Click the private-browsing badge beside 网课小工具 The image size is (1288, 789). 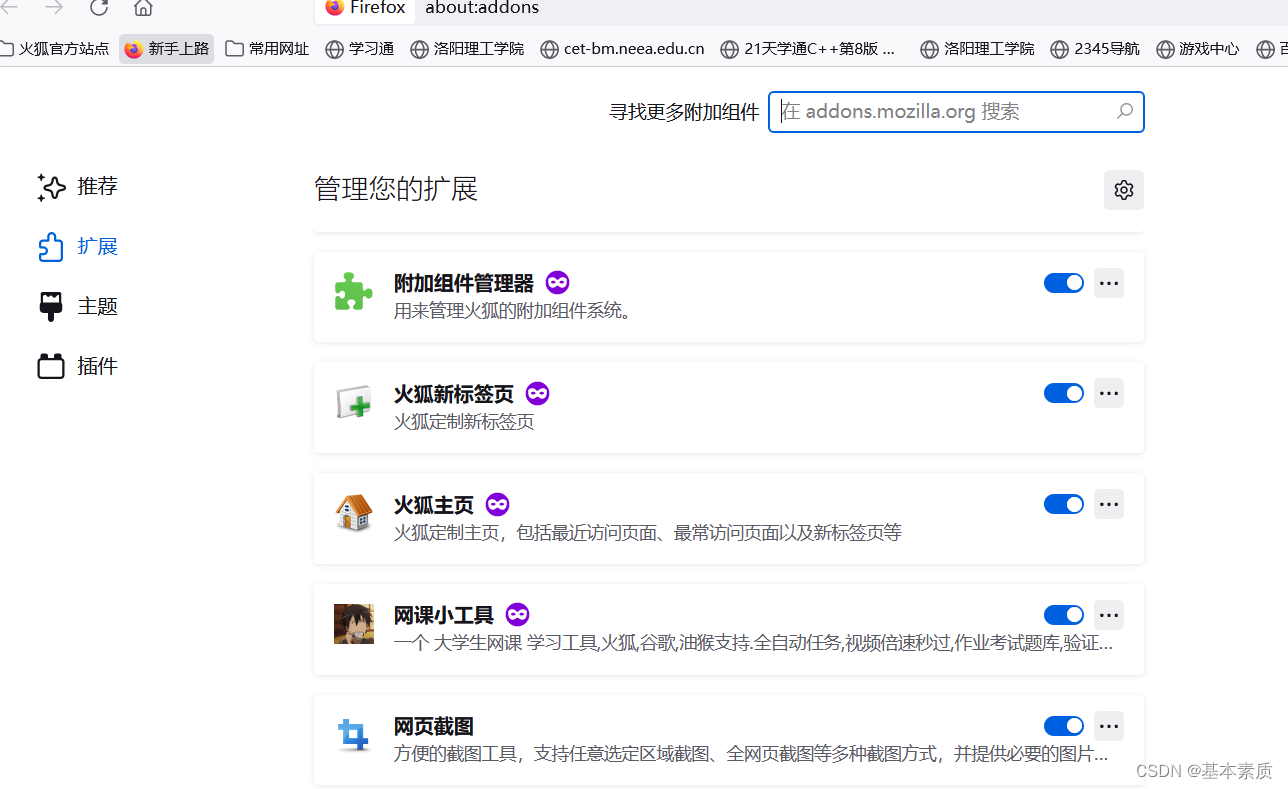click(x=517, y=616)
